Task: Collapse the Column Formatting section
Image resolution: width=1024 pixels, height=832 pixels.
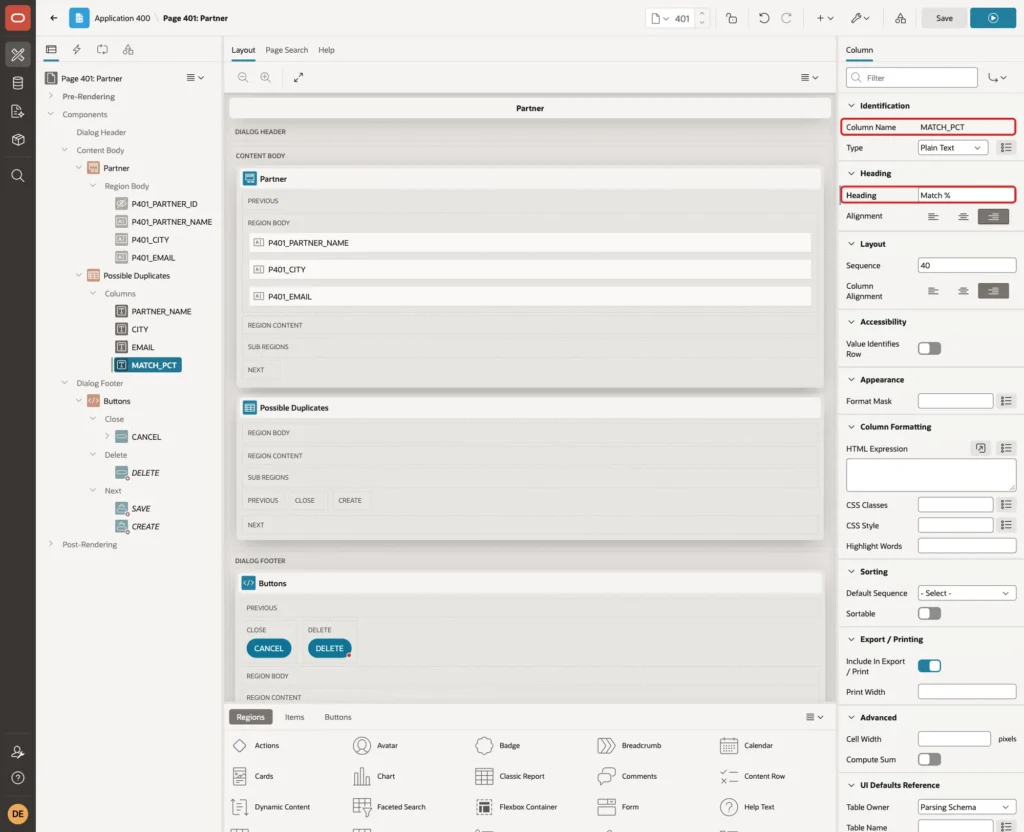Action: click(x=851, y=426)
